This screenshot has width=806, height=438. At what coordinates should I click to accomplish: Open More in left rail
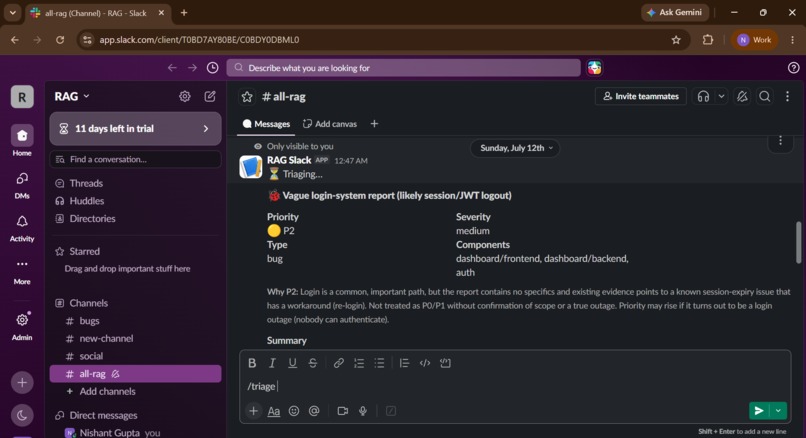(22, 270)
